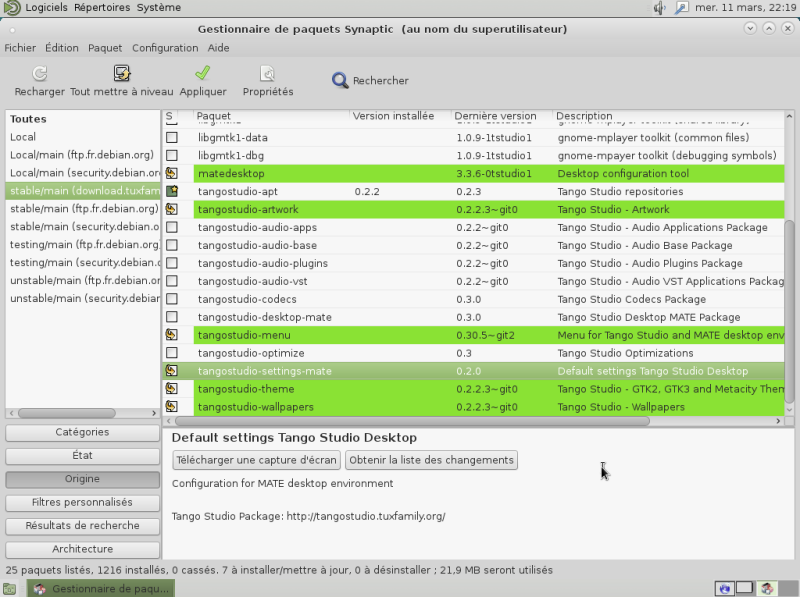This screenshot has width=800, height=597.
Task: Click the first workspace switcher cell
Action: pos(724,588)
